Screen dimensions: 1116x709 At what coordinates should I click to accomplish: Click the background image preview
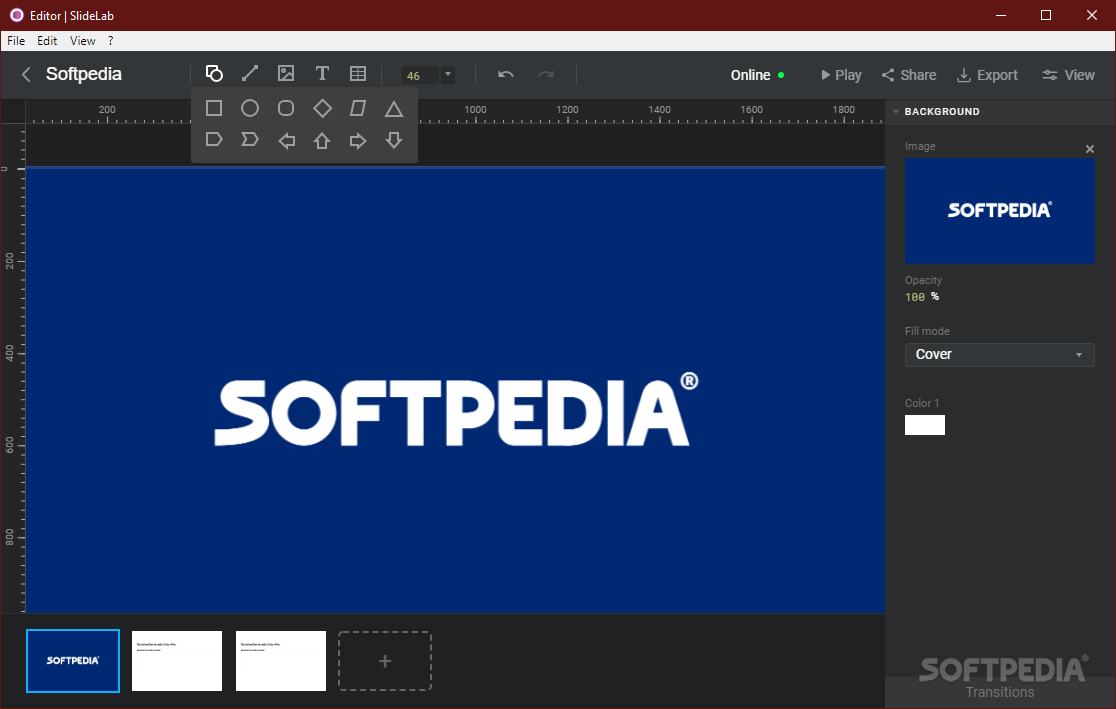tap(999, 211)
